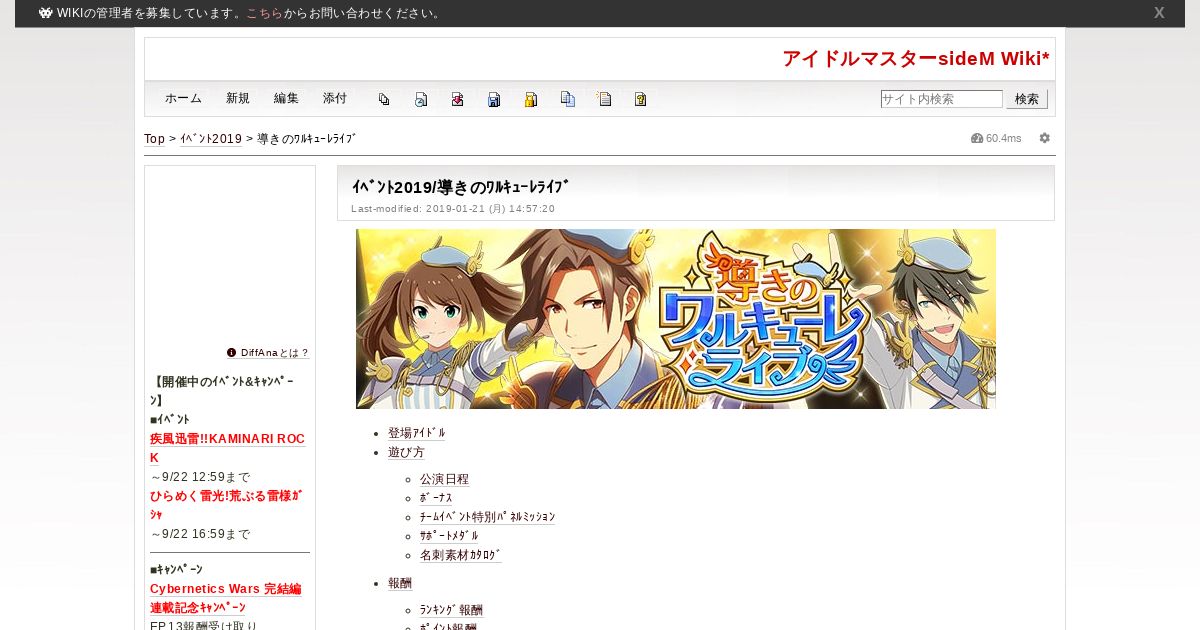
Task: Open Cybernetics Wars 完結編 campaign link
Action: [226, 589]
